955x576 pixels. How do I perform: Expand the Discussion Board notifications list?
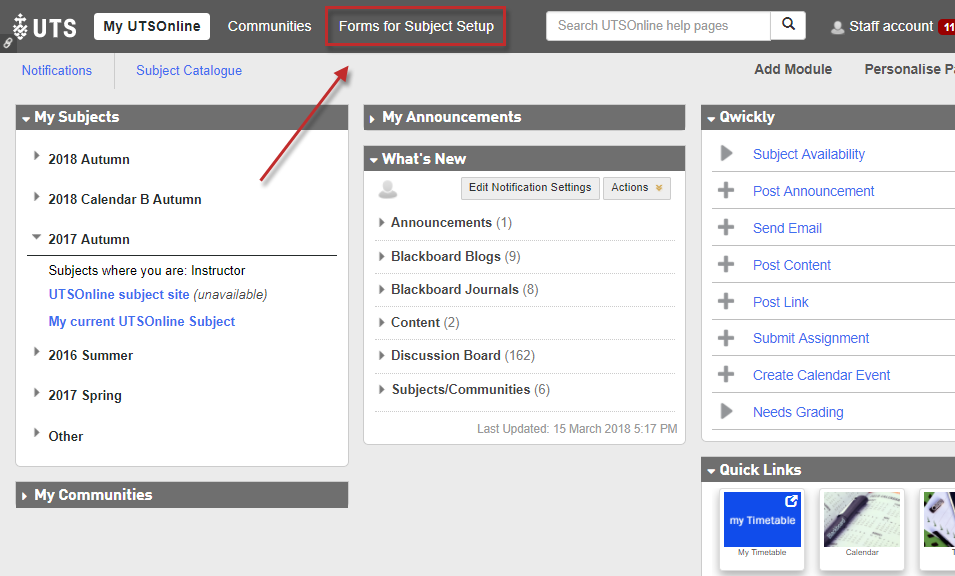tap(382, 356)
